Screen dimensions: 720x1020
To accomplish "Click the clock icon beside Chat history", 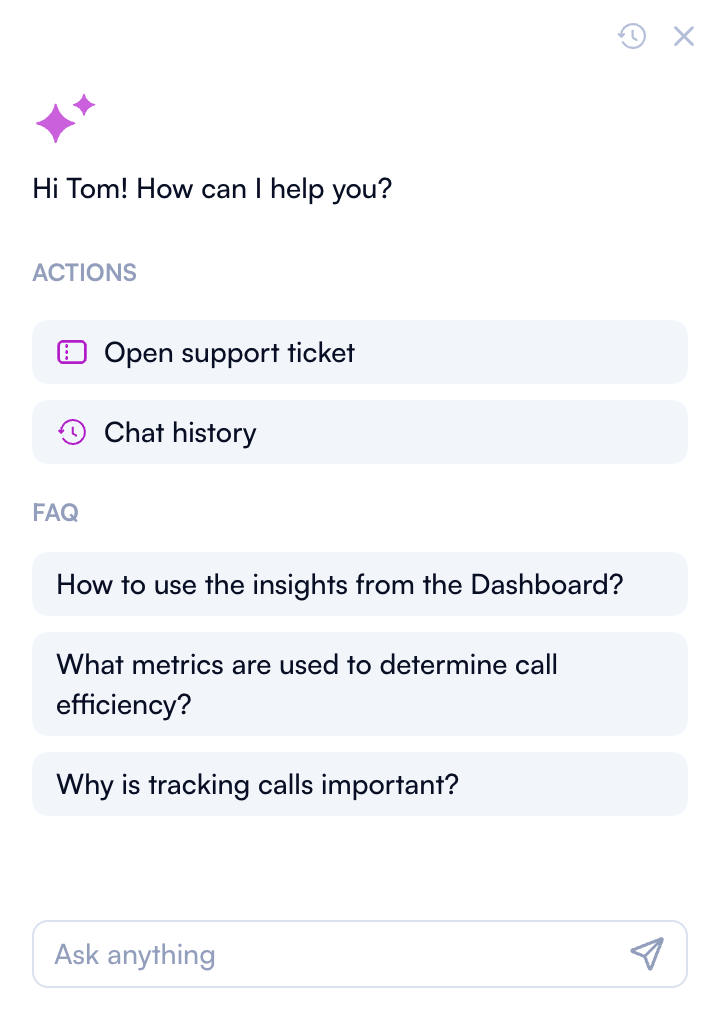I will (72, 432).
